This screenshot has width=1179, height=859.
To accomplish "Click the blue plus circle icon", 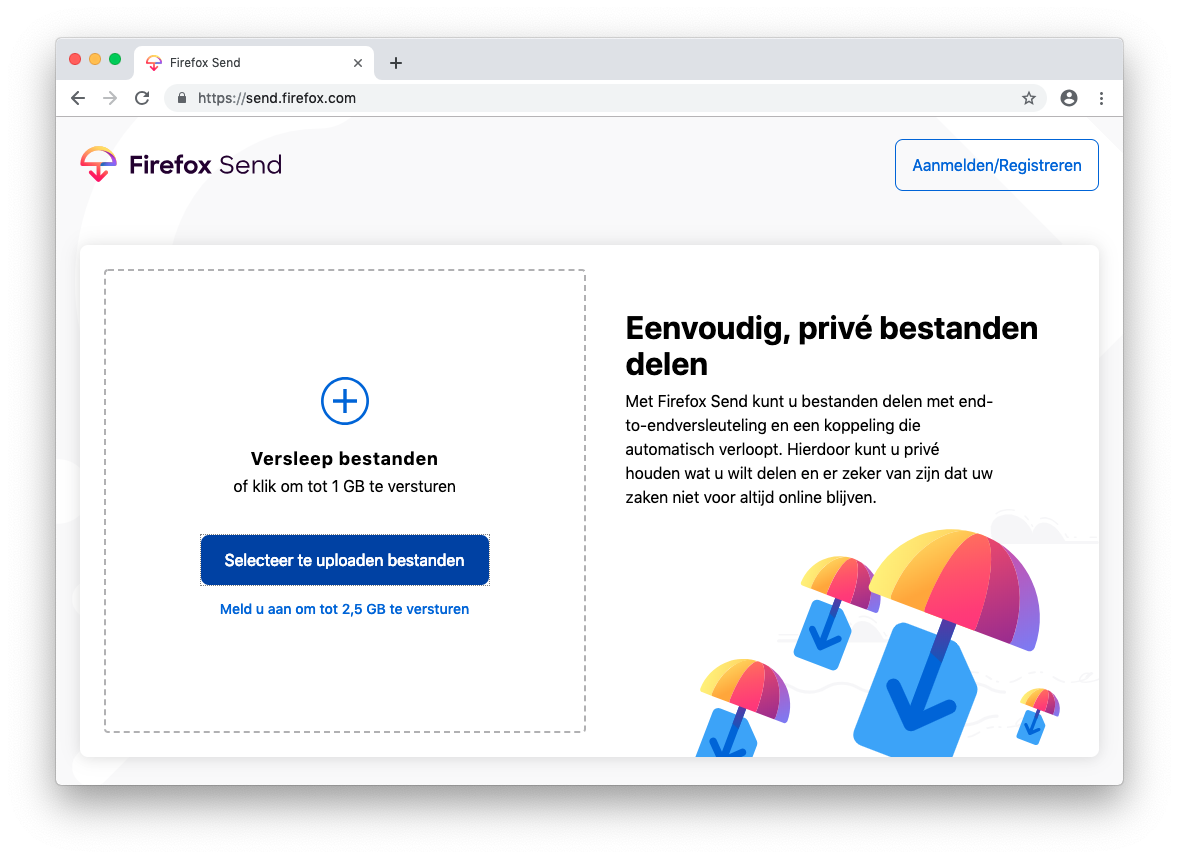I will [345, 401].
